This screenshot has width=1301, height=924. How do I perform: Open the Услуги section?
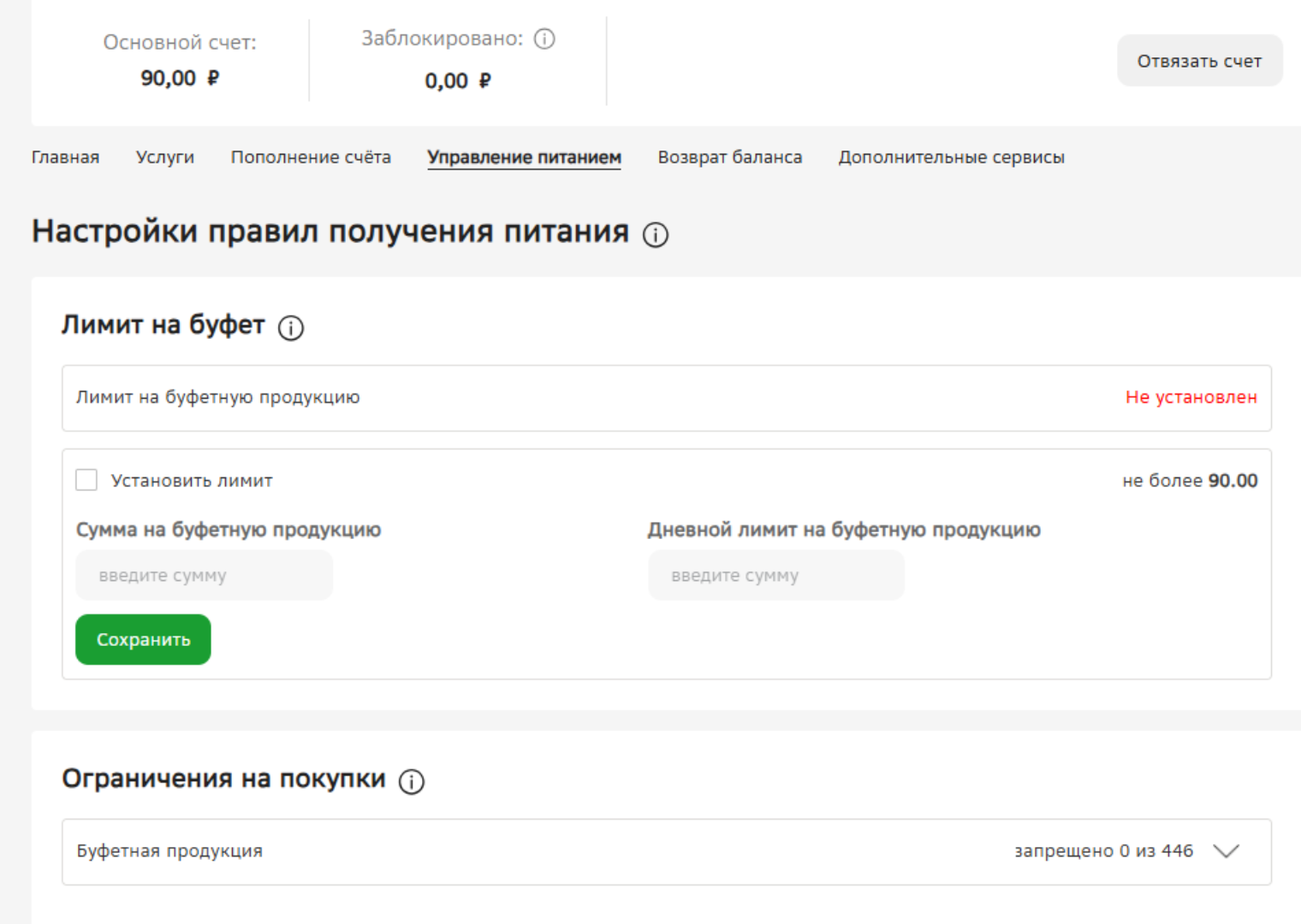(164, 157)
